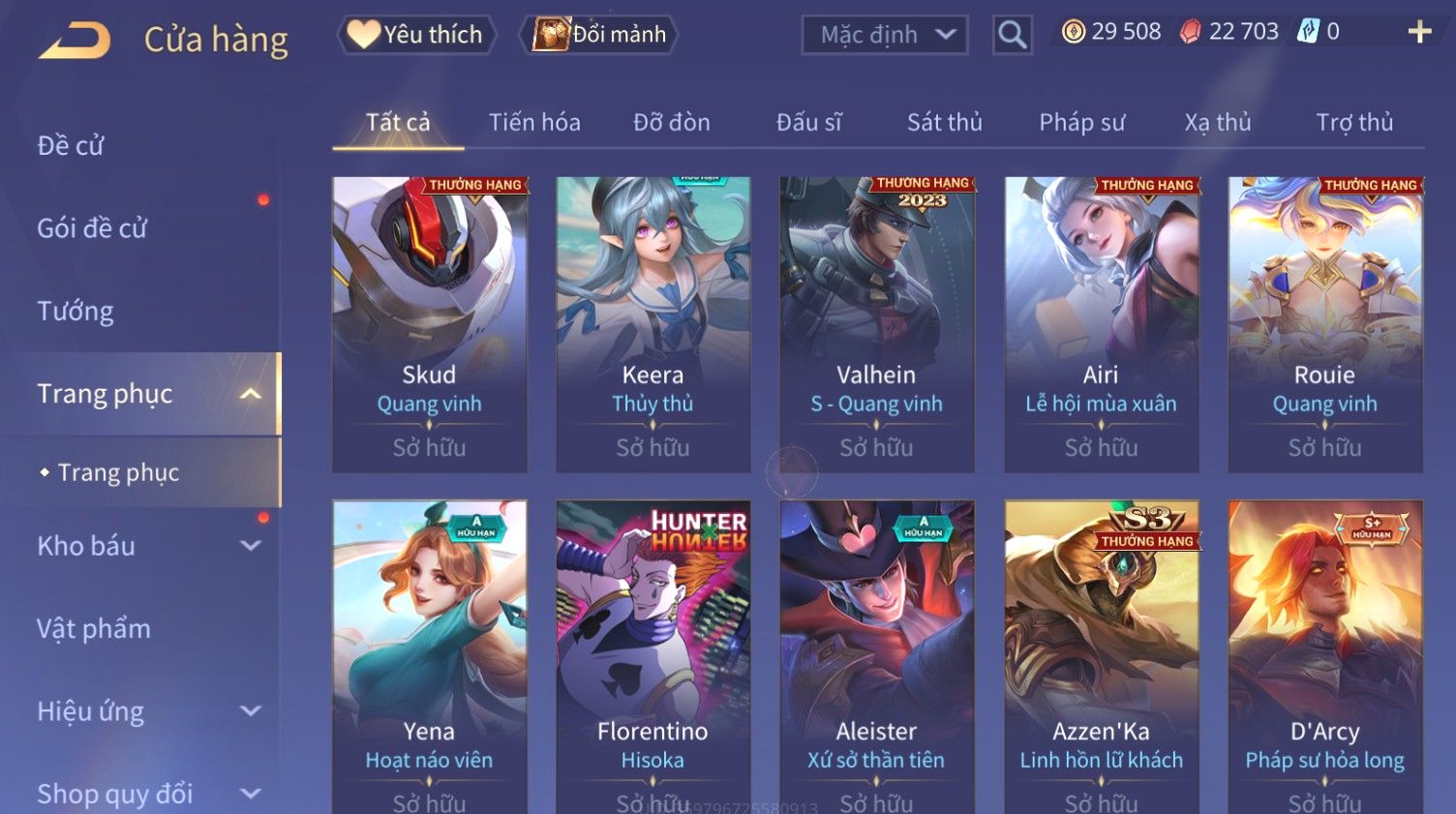Tap the blue voucher ticket icon
Image resolution: width=1456 pixels, height=814 pixels.
(x=1308, y=31)
